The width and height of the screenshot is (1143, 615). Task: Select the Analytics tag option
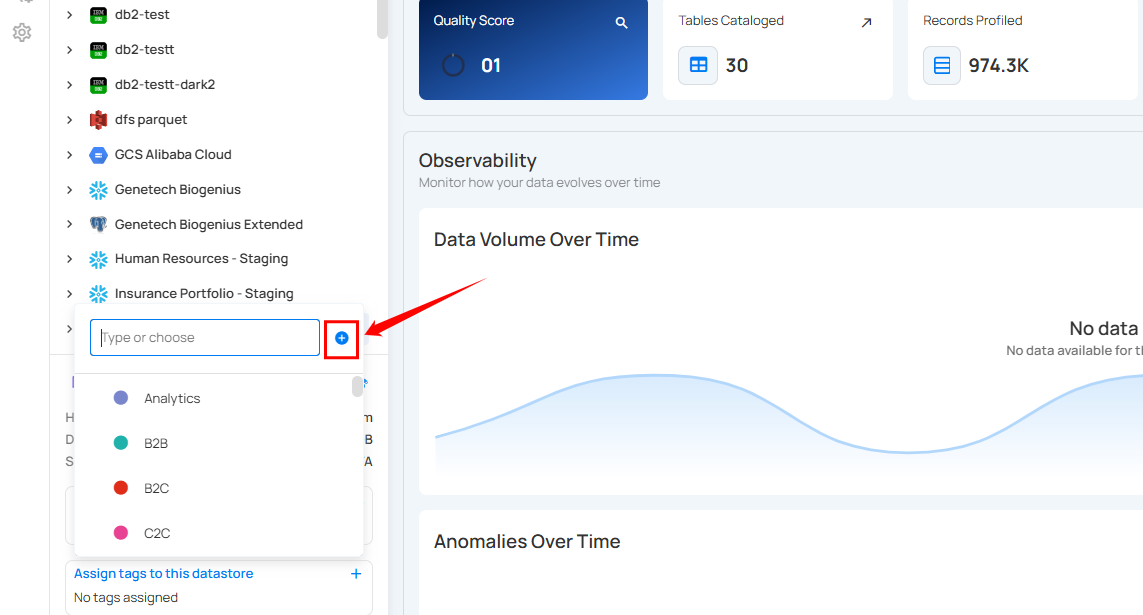click(172, 398)
